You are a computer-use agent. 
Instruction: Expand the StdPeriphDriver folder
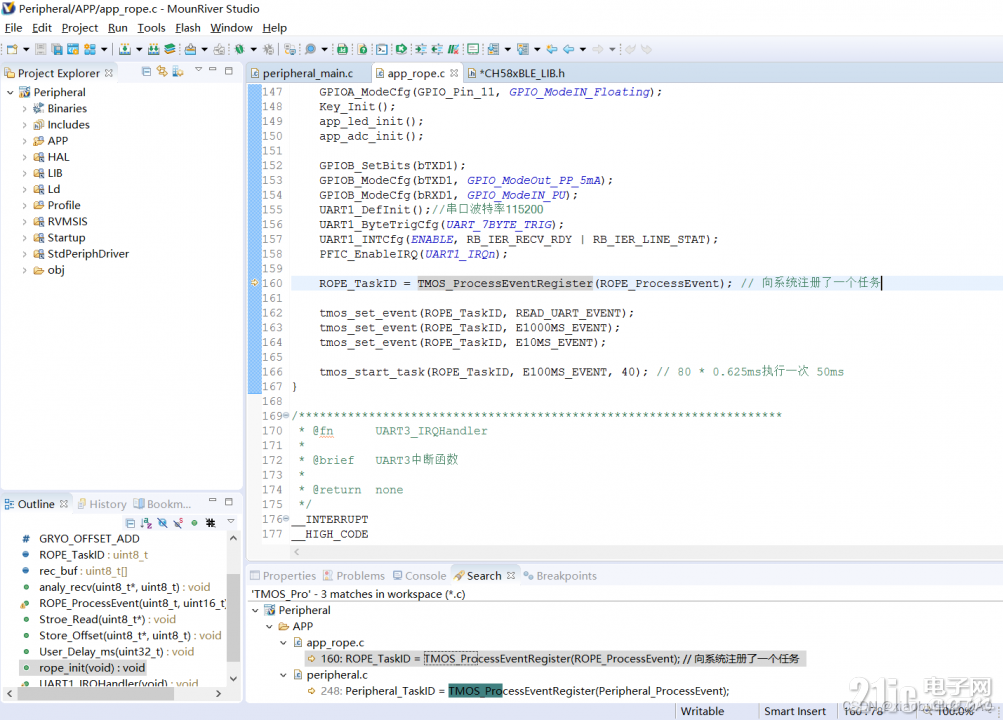[24, 254]
